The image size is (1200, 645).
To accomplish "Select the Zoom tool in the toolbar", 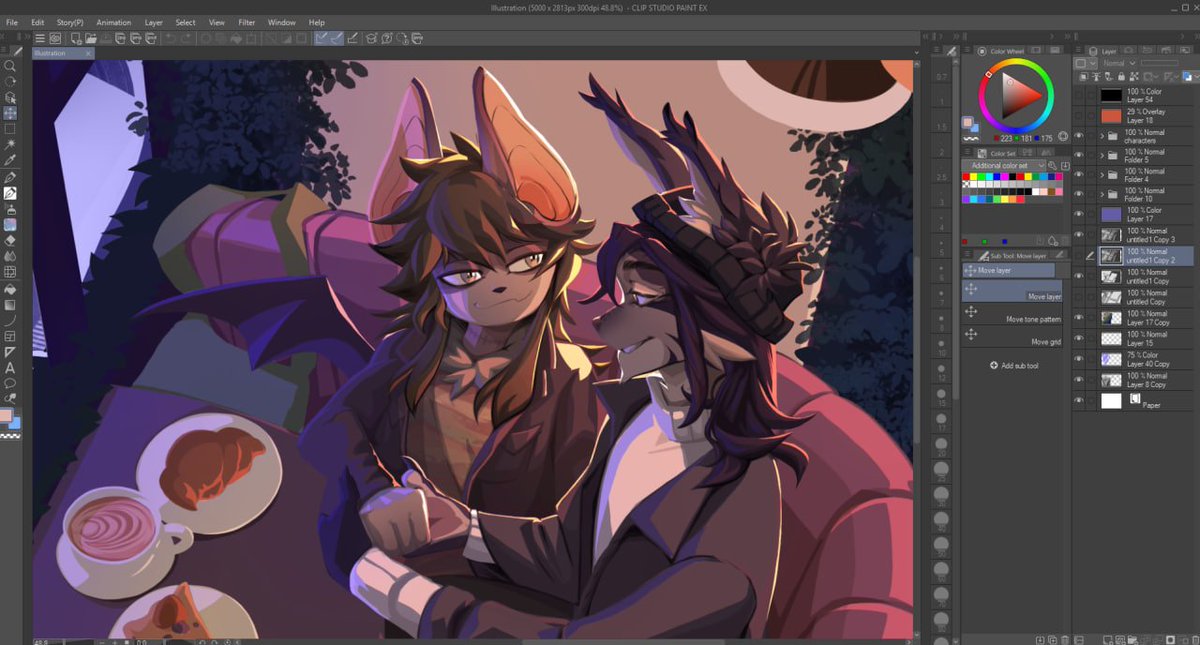I will (x=11, y=68).
